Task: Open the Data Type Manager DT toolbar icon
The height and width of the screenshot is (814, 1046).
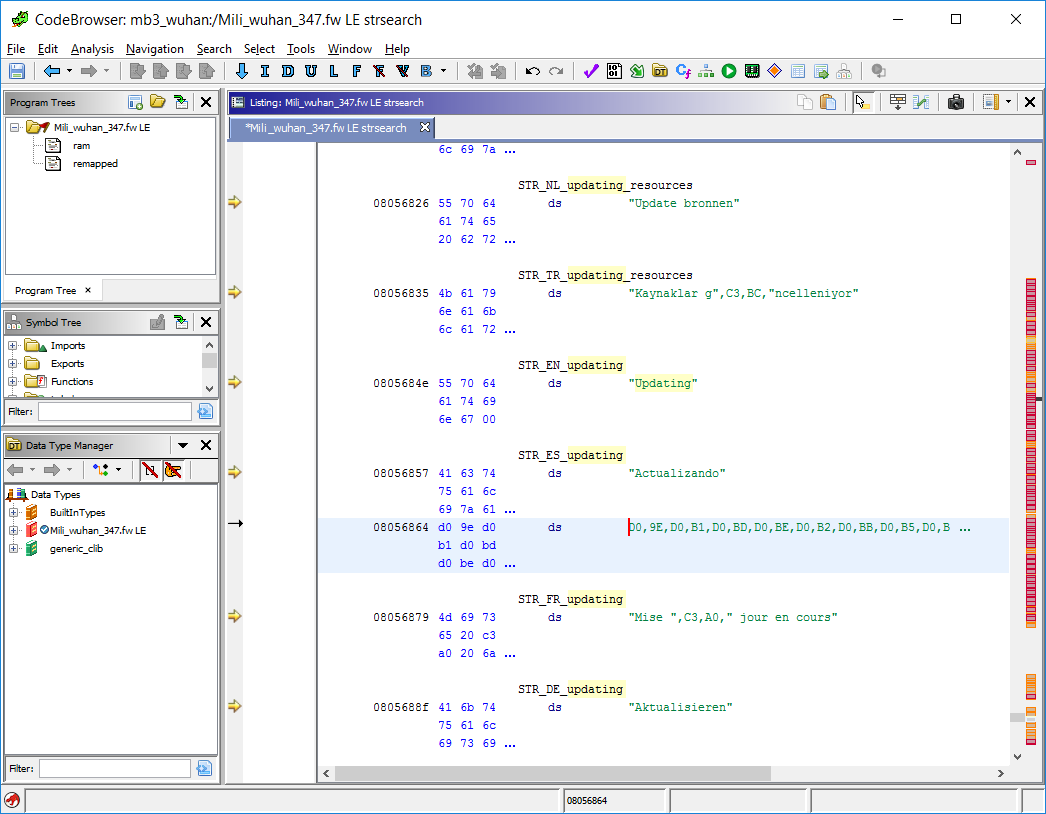Action: (660, 71)
